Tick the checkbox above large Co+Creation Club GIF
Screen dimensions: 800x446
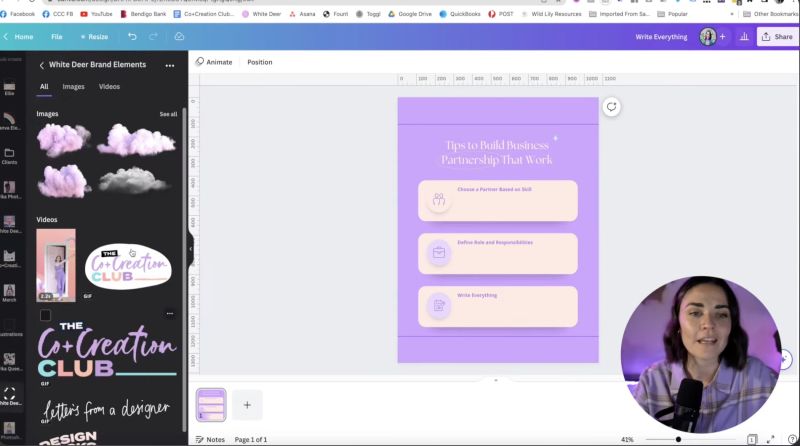45,315
